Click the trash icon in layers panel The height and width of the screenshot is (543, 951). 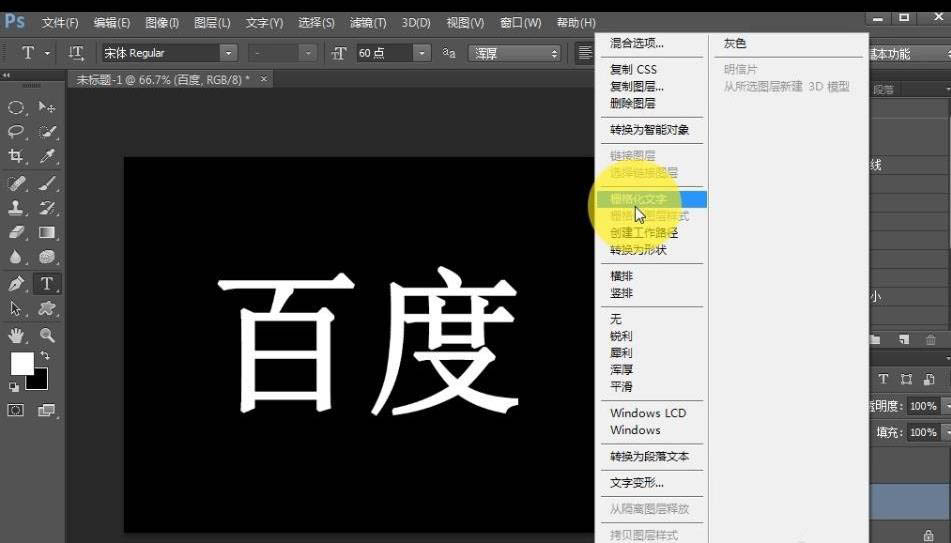point(931,340)
